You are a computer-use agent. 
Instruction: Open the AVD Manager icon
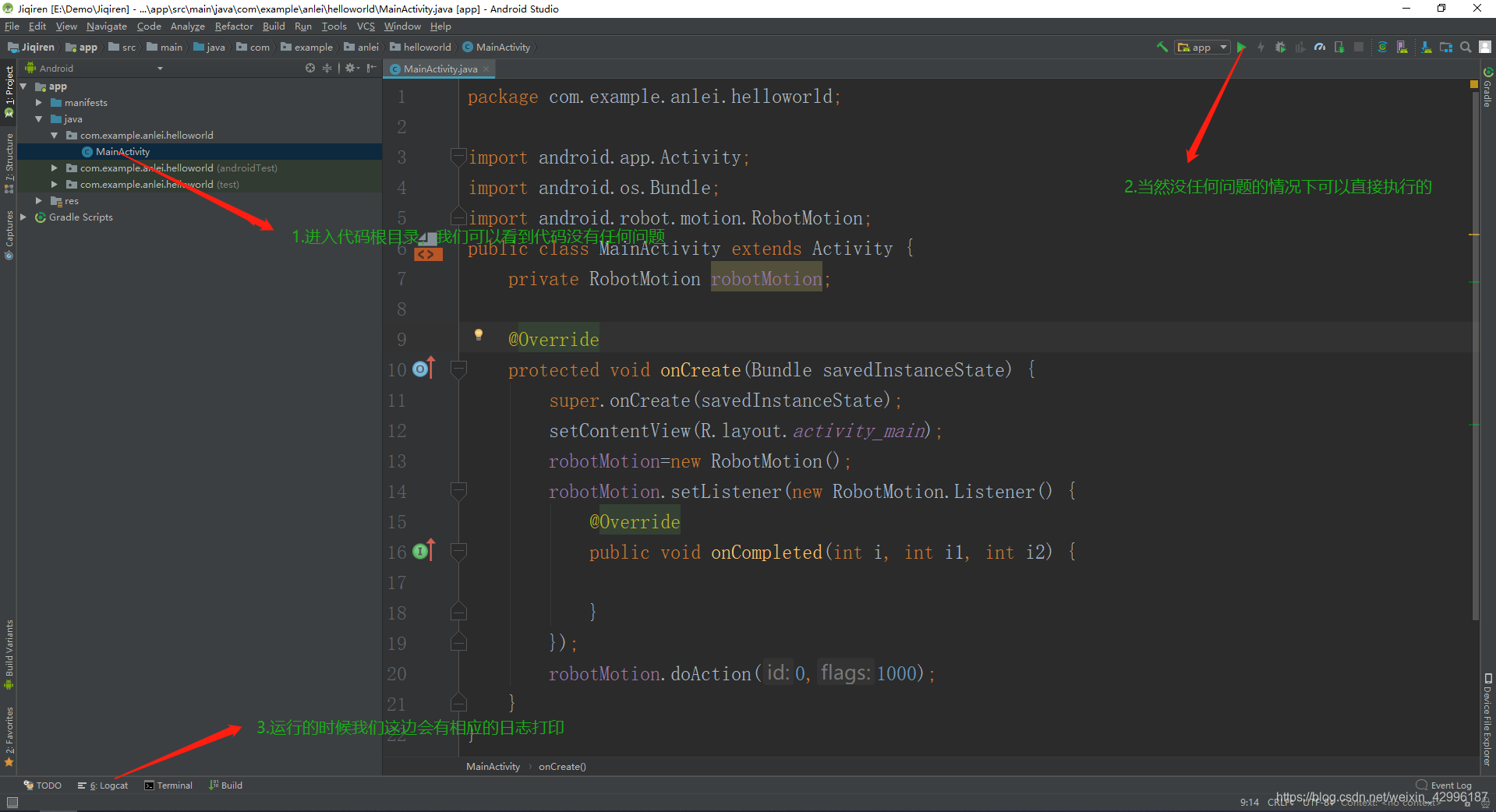1402,48
